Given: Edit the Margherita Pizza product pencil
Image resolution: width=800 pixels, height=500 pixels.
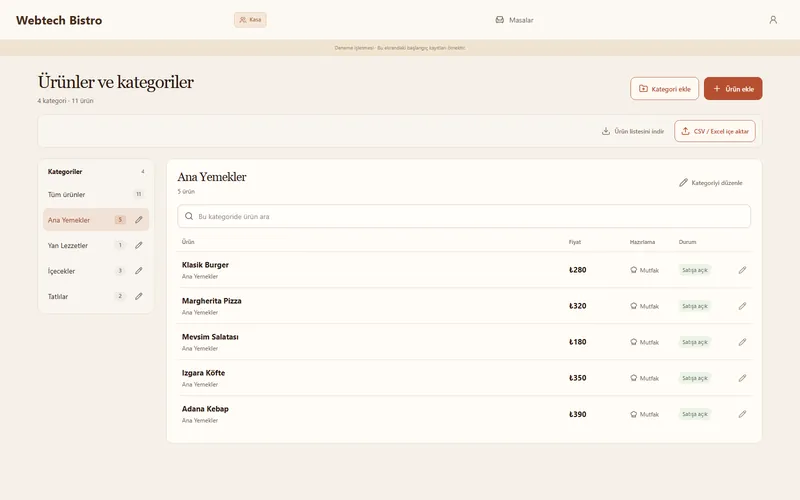Looking at the screenshot, I should pyautogui.click(x=742, y=306).
